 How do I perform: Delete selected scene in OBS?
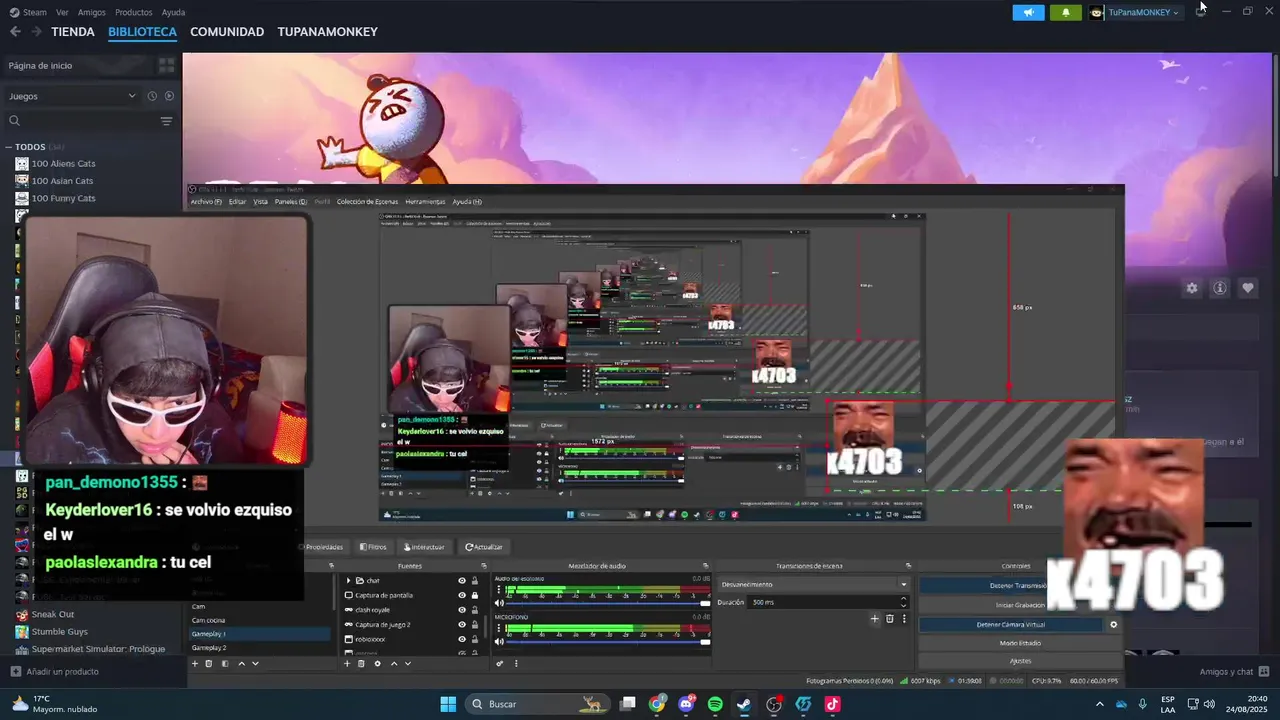209,663
